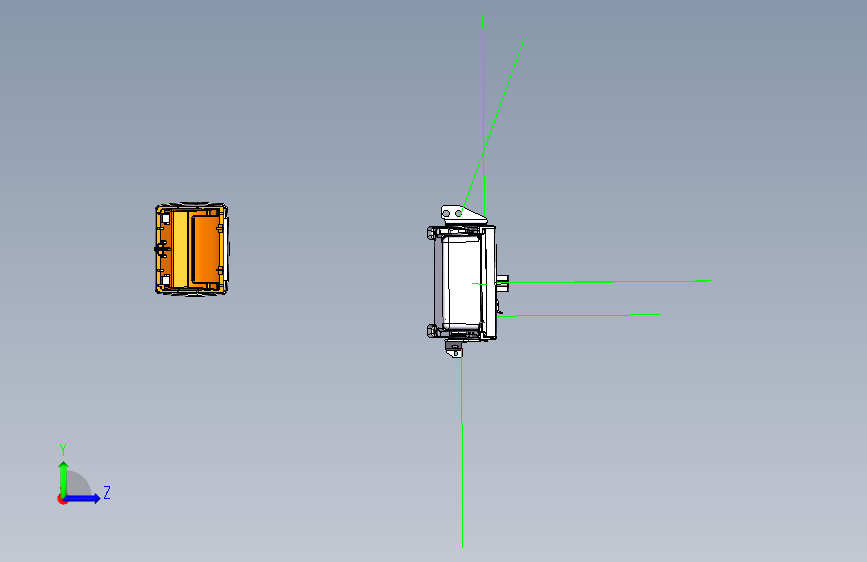Image resolution: width=867 pixels, height=562 pixels.
Task: Click the coordinate triad's green Y axis arrow
Action: [x=64, y=479]
